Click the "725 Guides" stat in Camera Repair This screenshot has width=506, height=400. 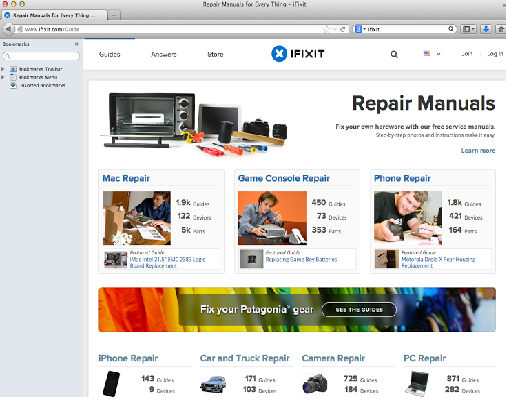360,379
